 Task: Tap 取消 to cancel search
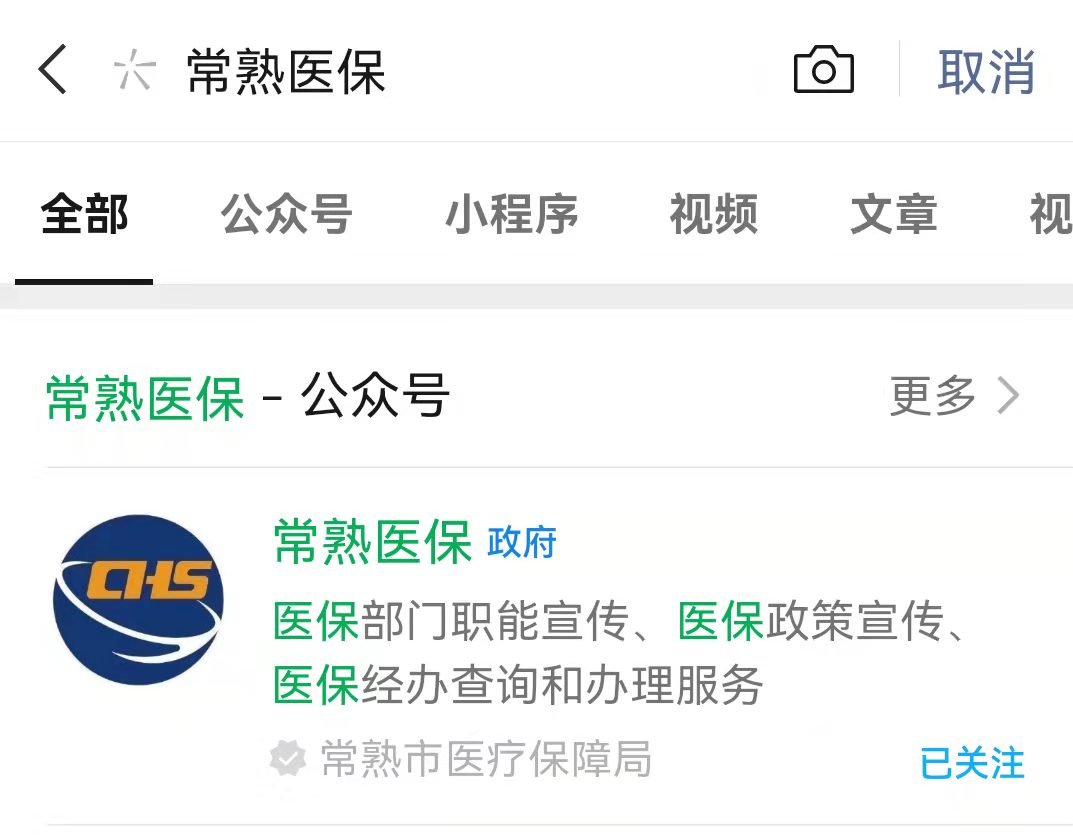(985, 71)
